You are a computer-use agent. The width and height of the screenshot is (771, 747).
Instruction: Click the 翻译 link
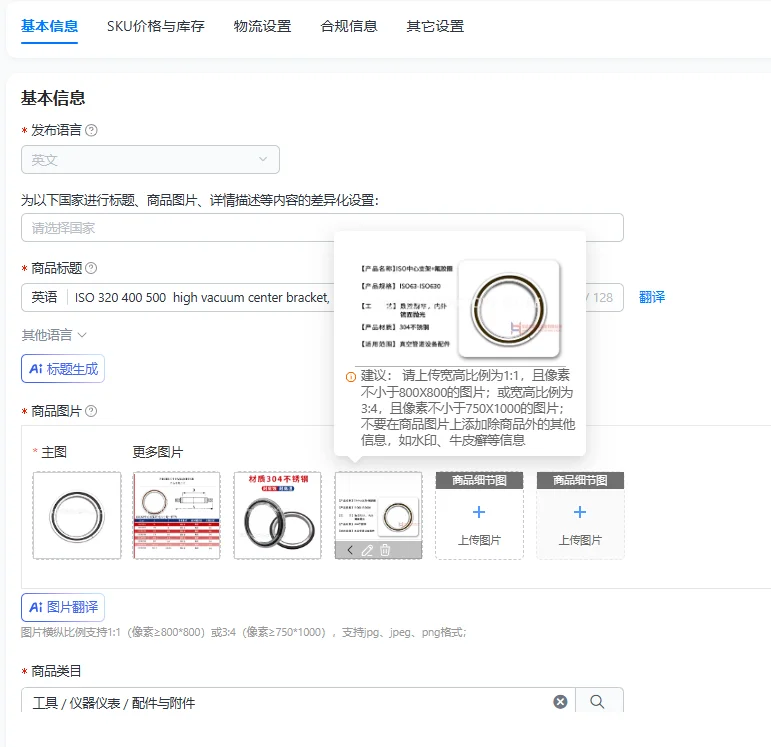[652, 297]
